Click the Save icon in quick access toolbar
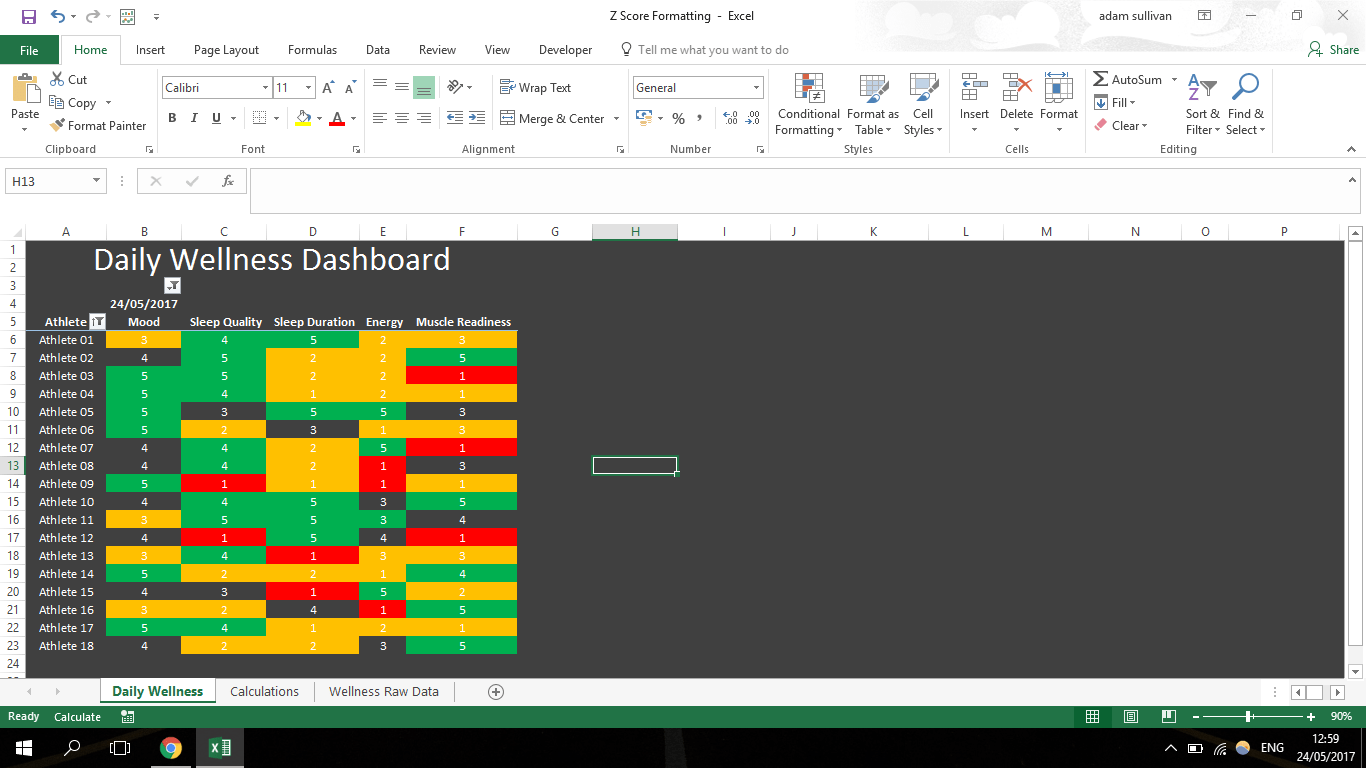1366x768 pixels. [28, 16]
